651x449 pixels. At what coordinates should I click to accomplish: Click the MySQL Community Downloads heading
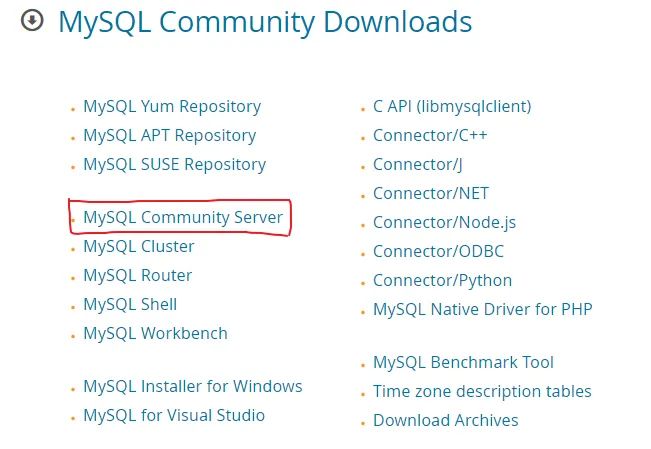point(265,22)
